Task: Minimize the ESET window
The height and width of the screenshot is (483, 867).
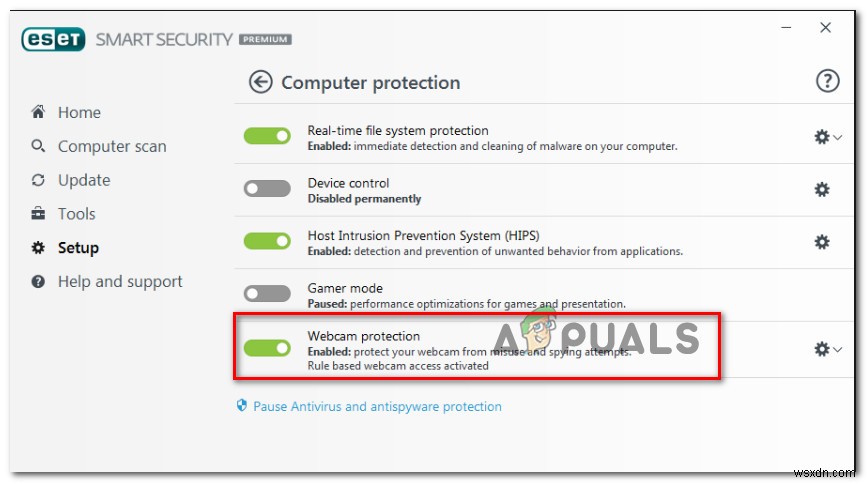Action: [782, 29]
